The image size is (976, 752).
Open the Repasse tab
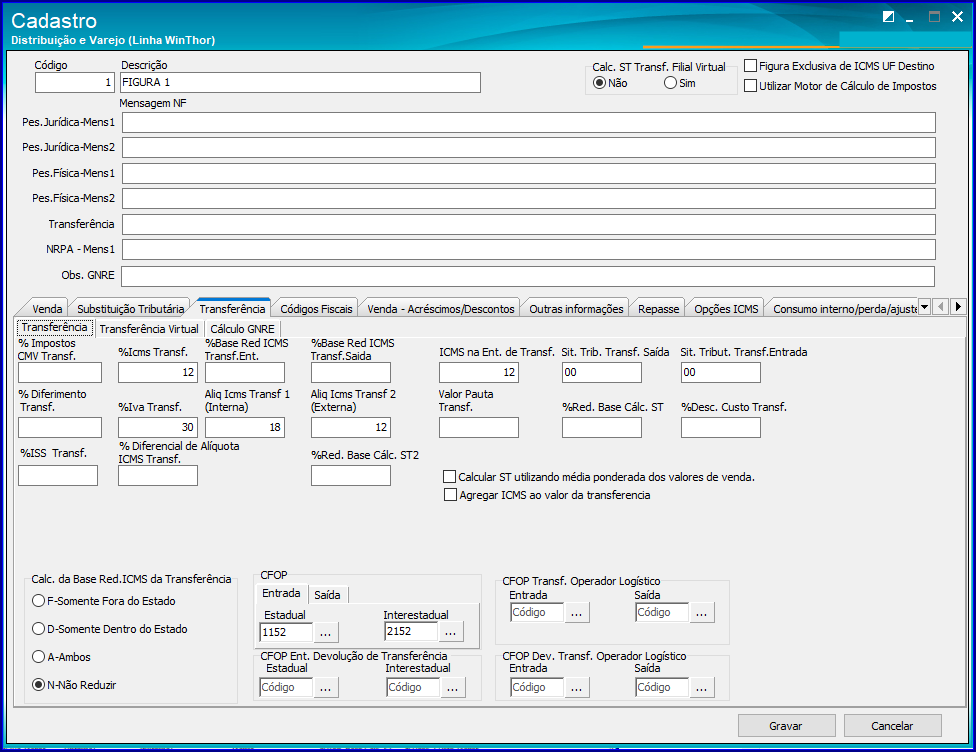point(658,309)
